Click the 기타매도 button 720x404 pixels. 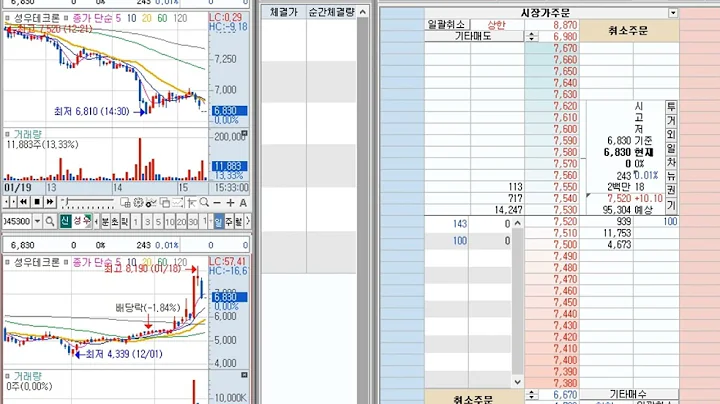473,36
